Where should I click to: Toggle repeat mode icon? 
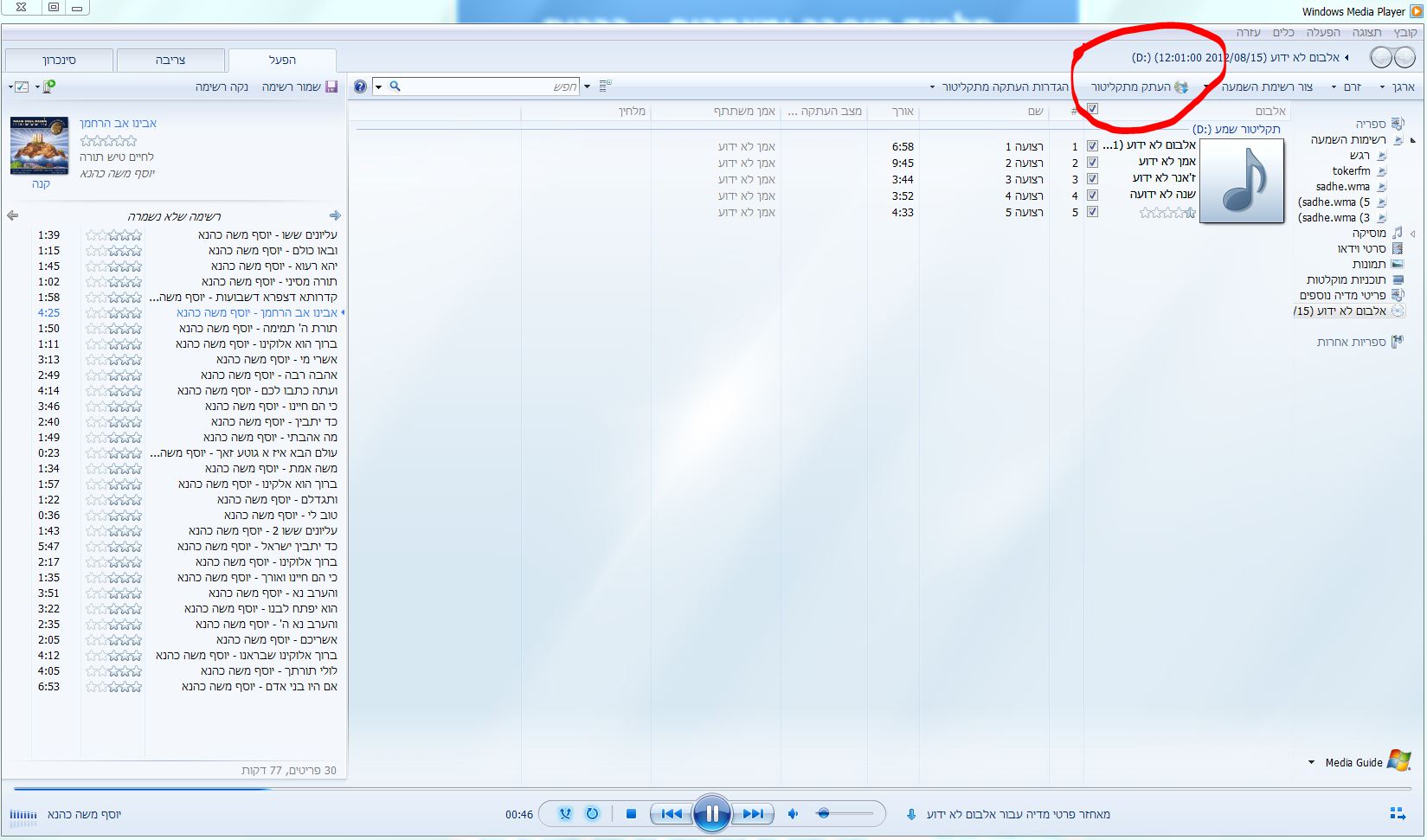click(592, 814)
